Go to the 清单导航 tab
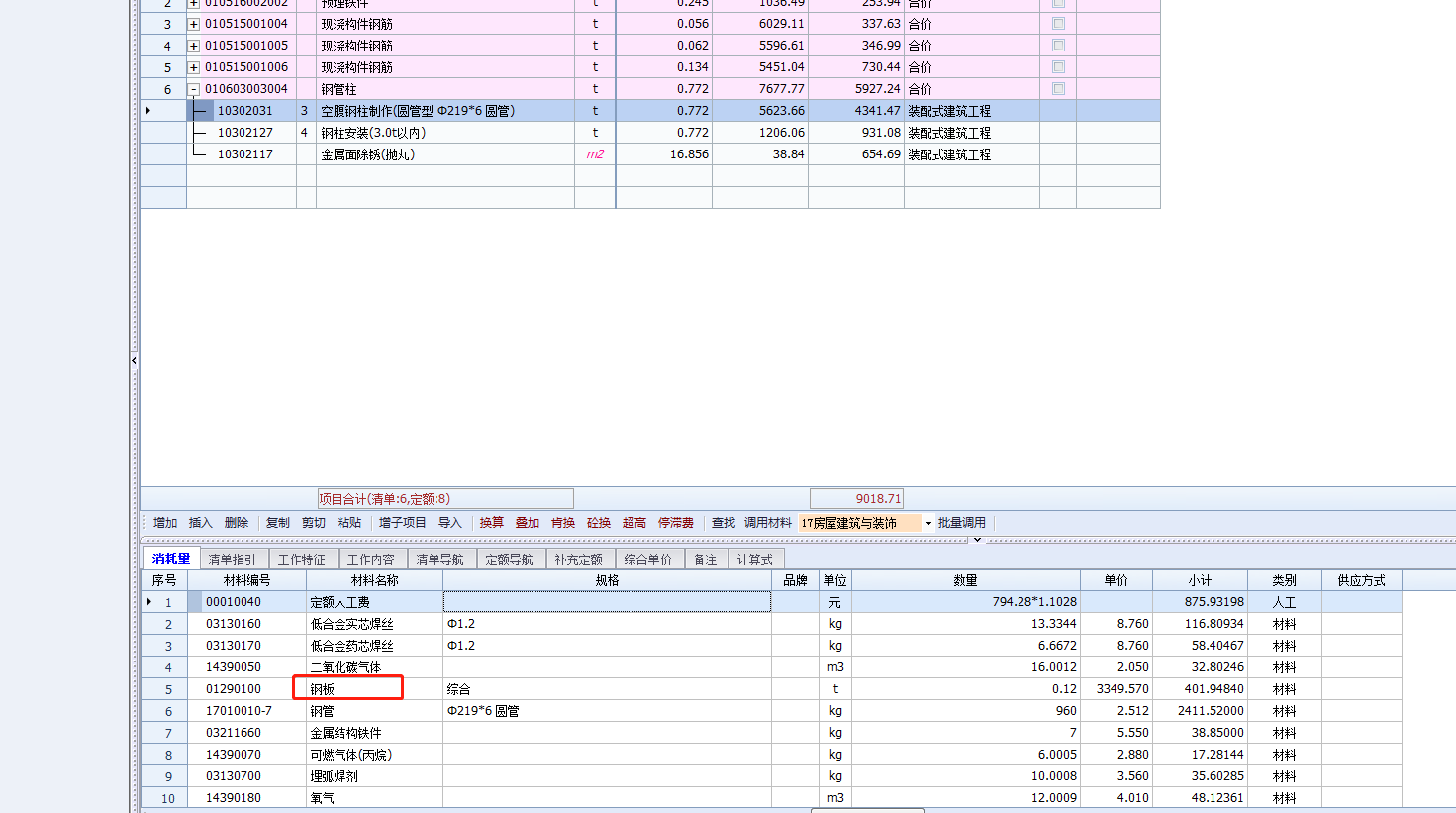 click(x=440, y=559)
